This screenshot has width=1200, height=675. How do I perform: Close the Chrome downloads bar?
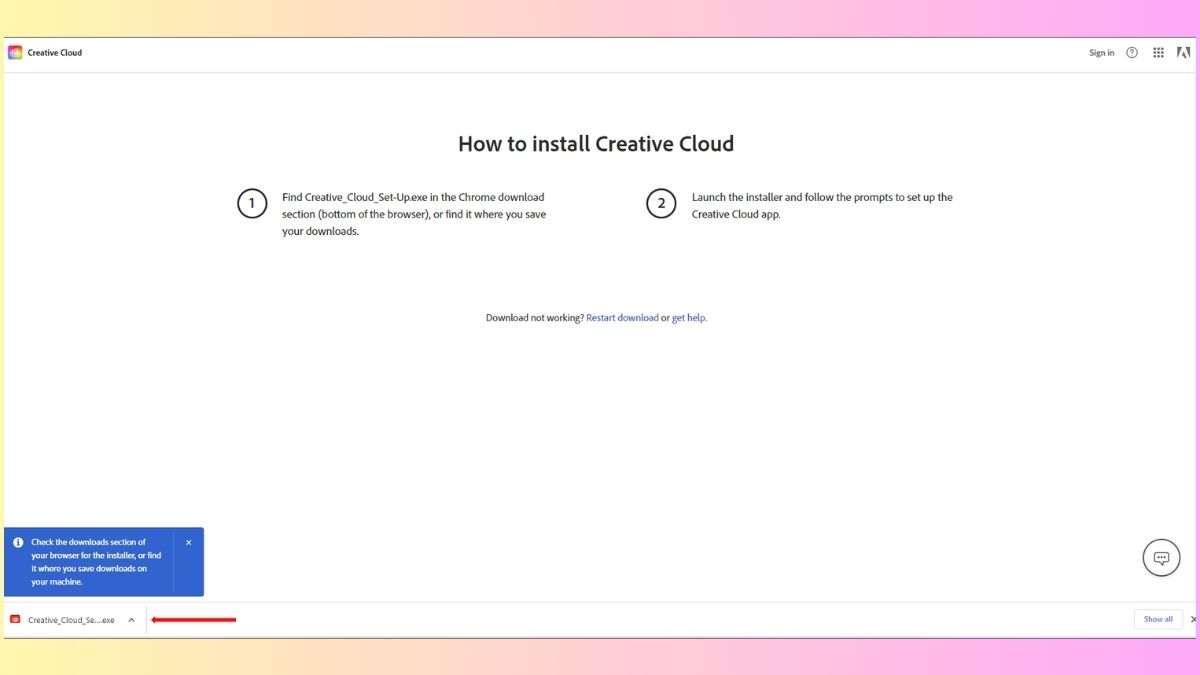[1193, 619]
